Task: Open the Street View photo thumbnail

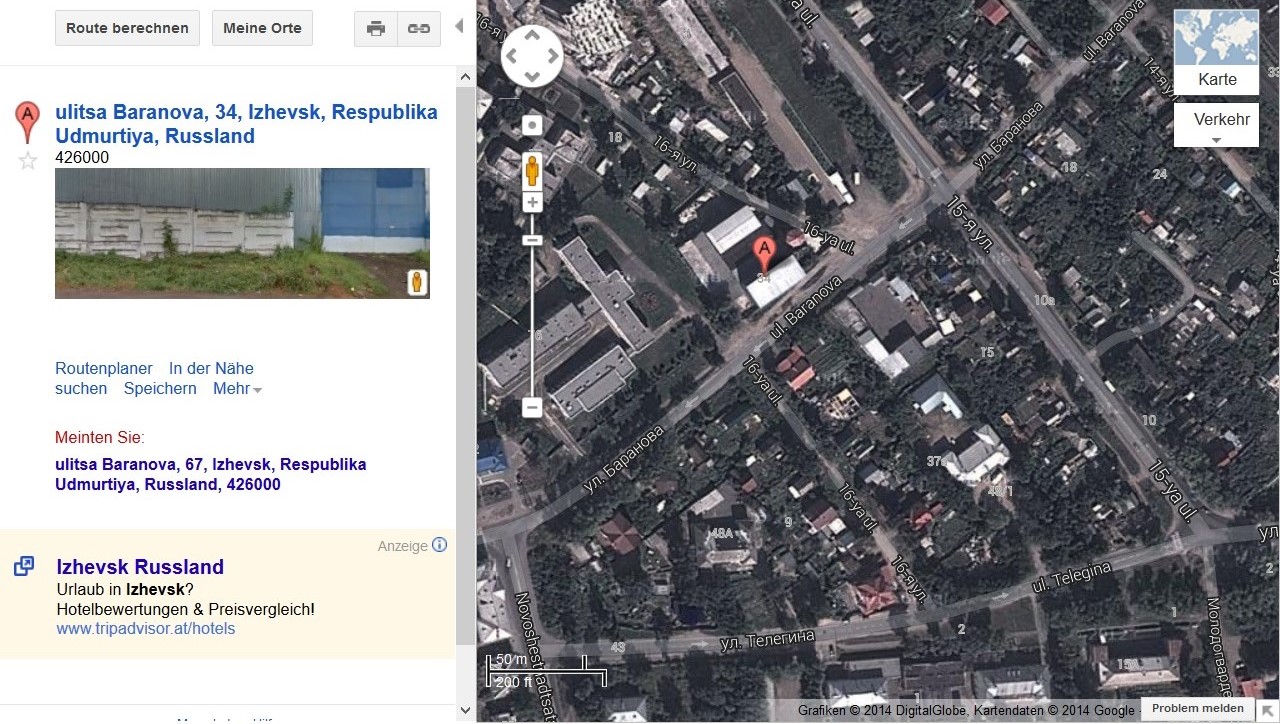Action: (x=242, y=233)
